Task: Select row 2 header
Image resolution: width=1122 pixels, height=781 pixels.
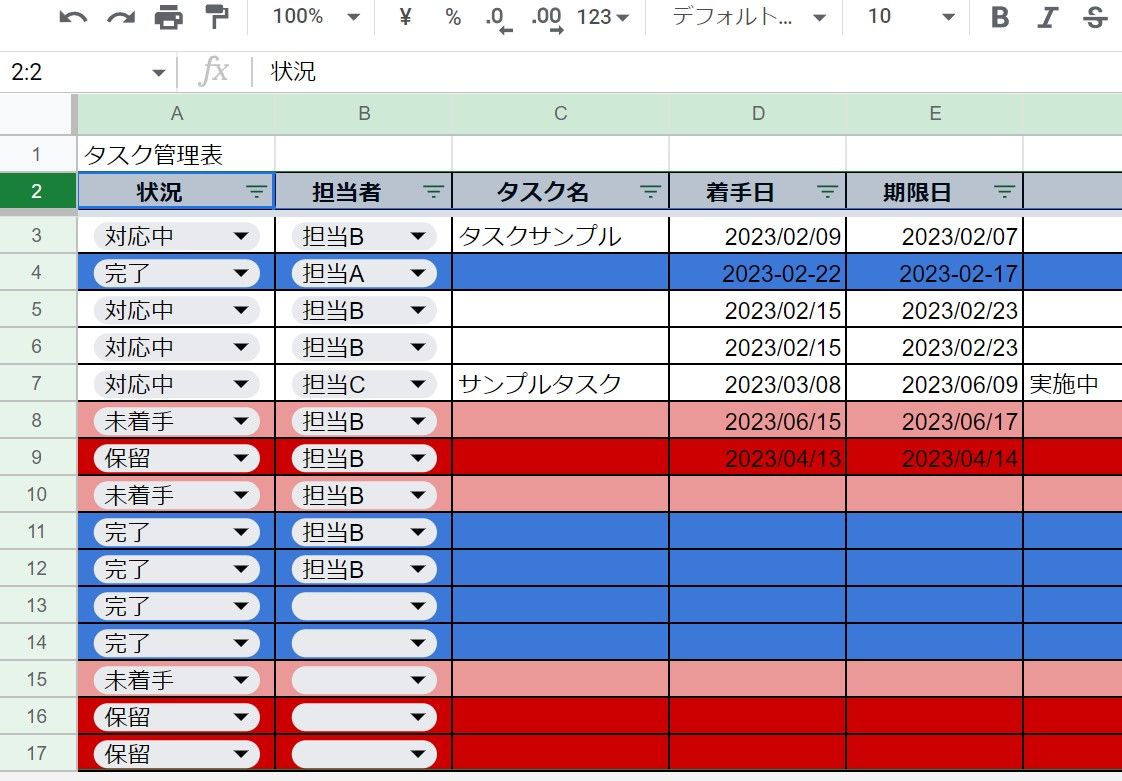Action: pos(37,191)
